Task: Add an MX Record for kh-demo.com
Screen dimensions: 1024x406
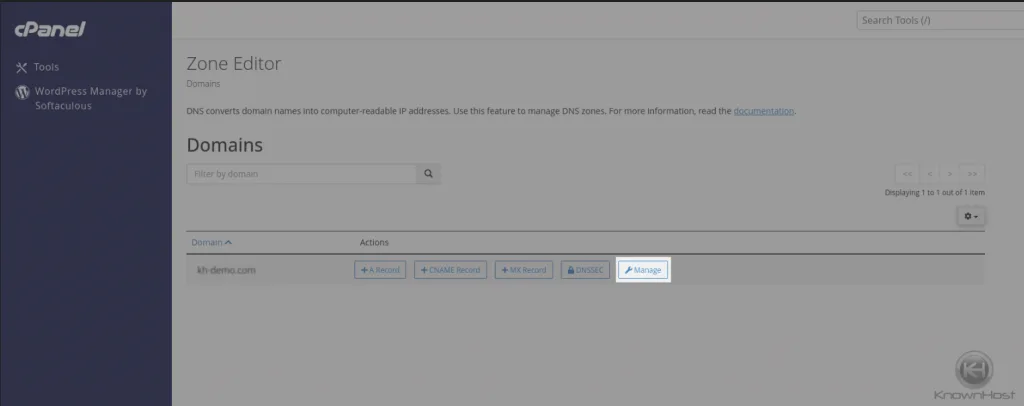Action: (524, 270)
